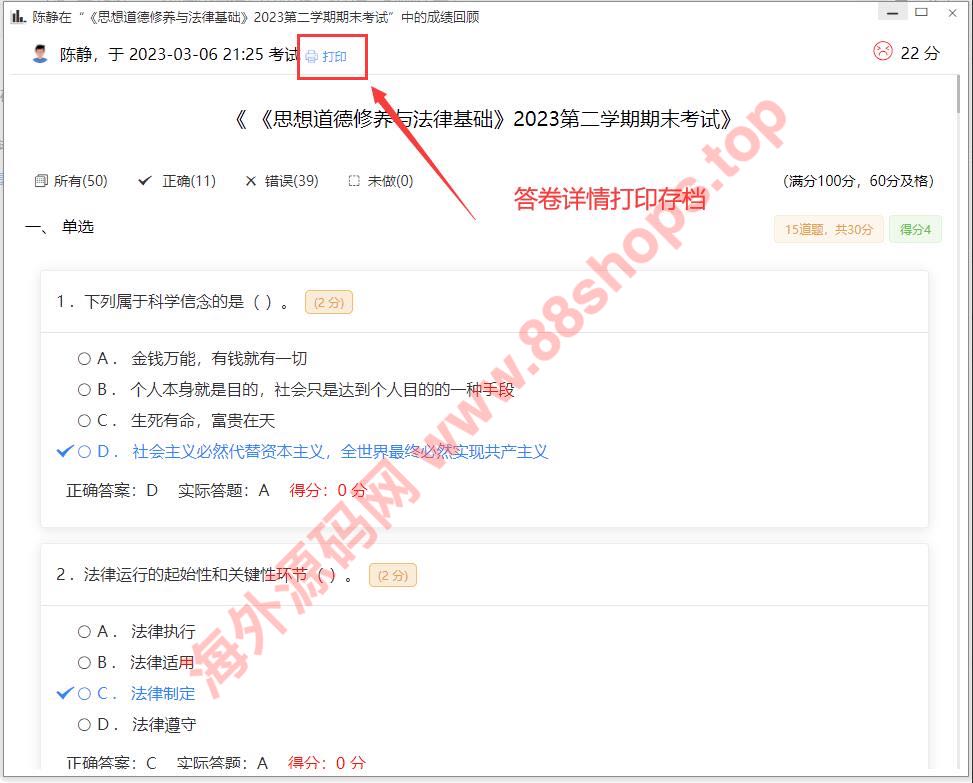The width and height of the screenshot is (973, 783).
Task: Click the 打印 print link
Action: pyautogui.click(x=334, y=57)
